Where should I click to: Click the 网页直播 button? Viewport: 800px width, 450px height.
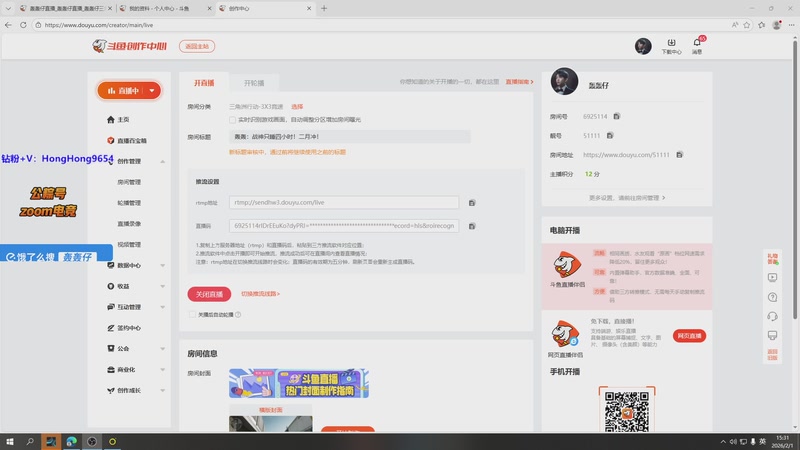coord(689,336)
